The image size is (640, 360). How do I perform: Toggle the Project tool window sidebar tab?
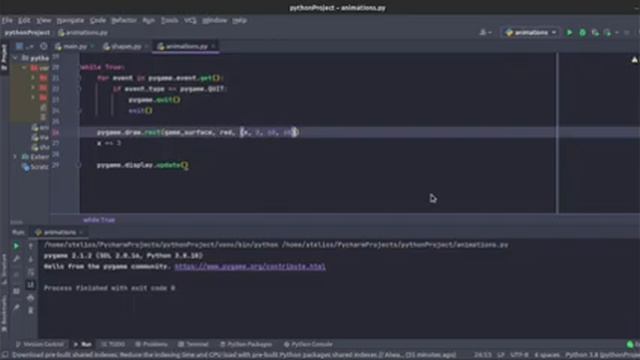4,57
